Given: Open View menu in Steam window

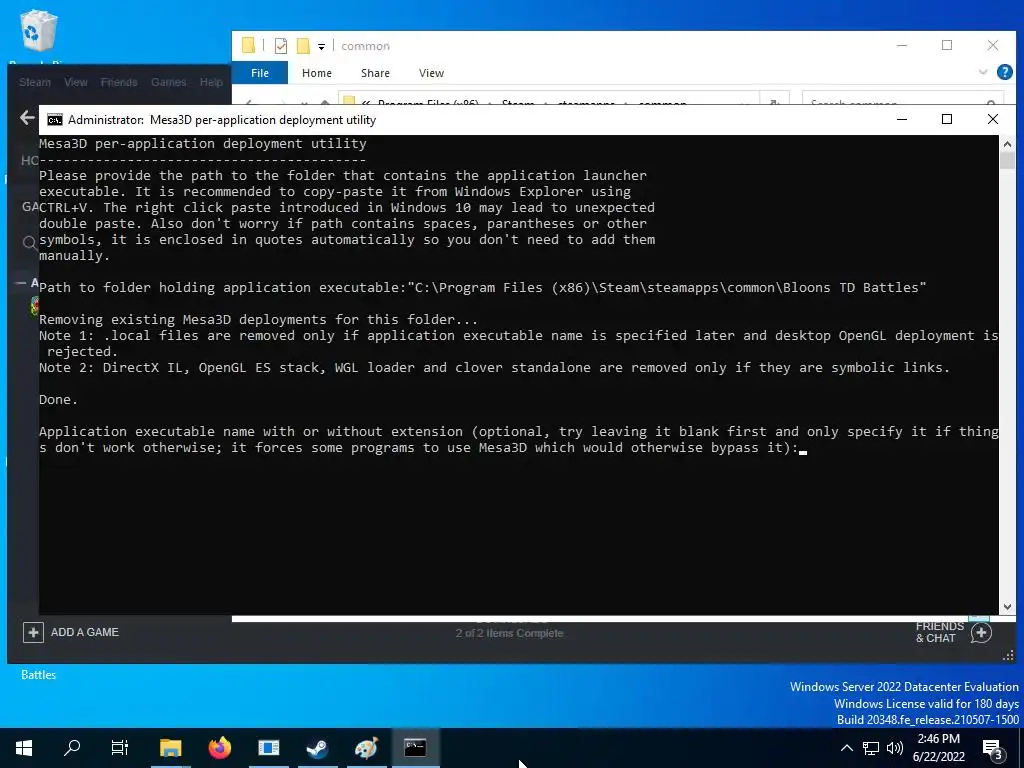Looking at the screenshot, I should click(76, 82).
